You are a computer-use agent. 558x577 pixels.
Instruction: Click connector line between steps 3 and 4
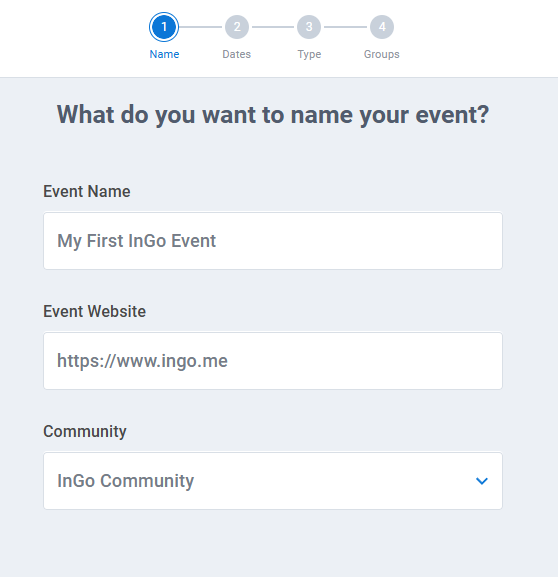[346, 27]
